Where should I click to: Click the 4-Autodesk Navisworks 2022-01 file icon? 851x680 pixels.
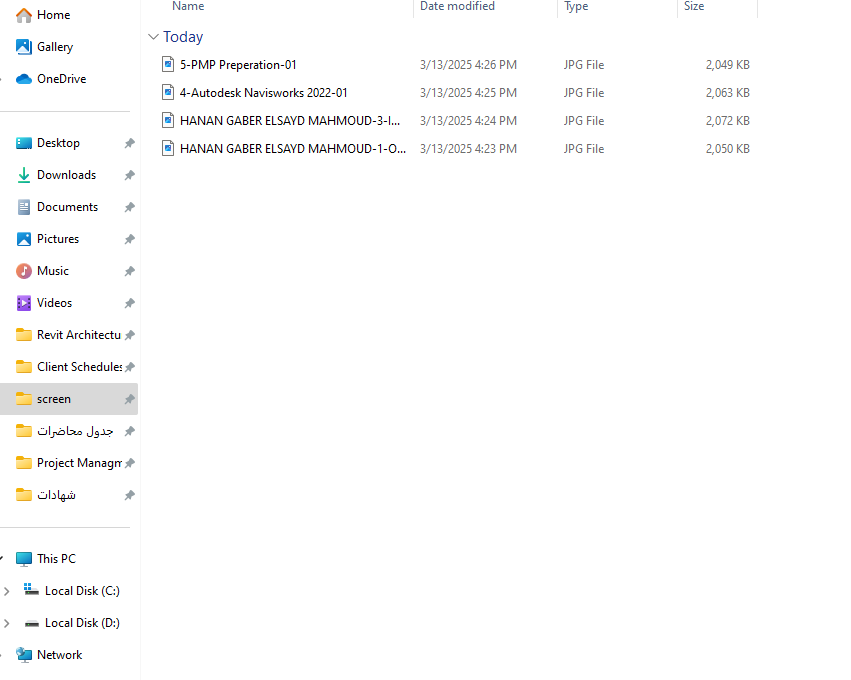pos(168,93)
